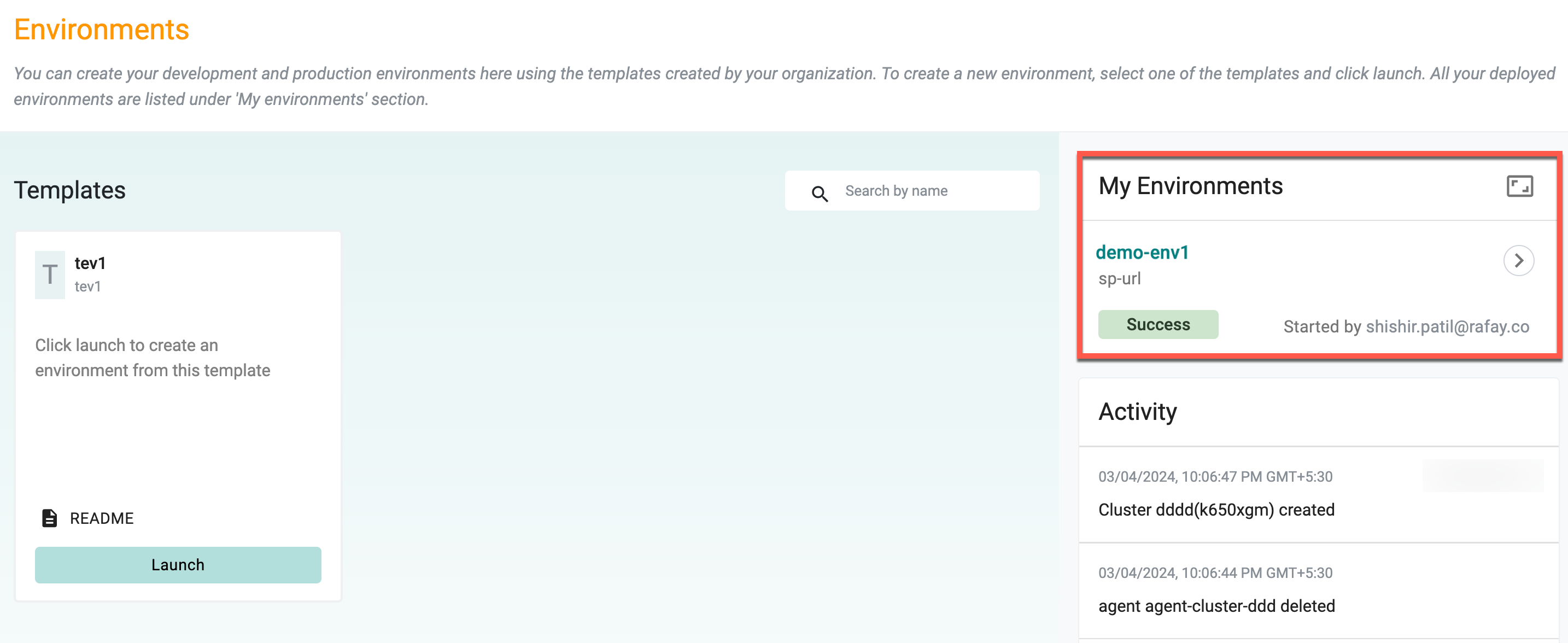Click the Started by shishir.patil text
The width and height of the screenshot is (1568, 643).
point(1406,326)
